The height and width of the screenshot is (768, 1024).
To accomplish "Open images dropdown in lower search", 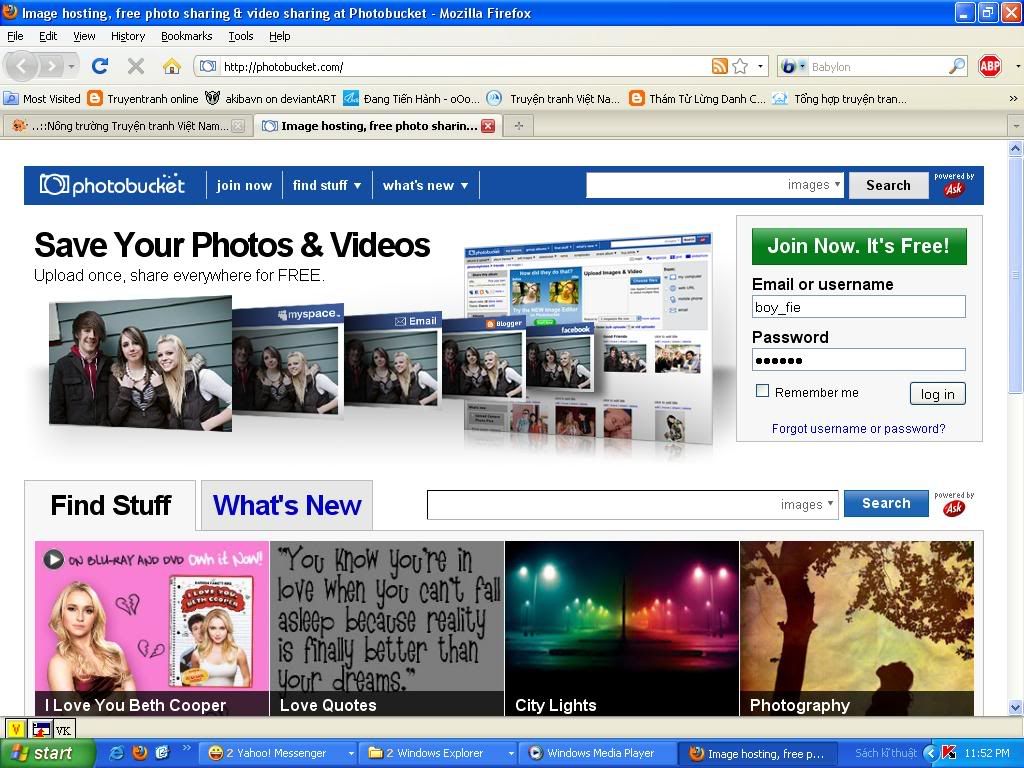I will coord(807,504).
